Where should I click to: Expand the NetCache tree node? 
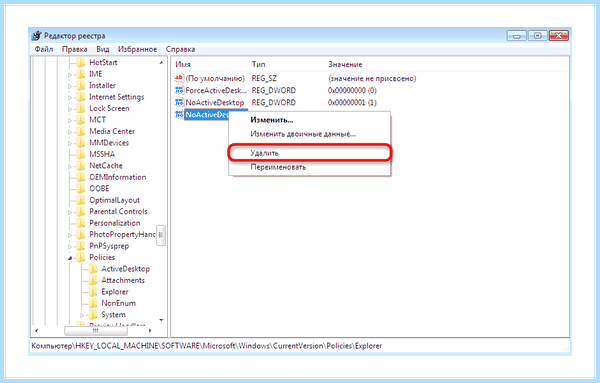pyautogui.click(x=70, y=166)
